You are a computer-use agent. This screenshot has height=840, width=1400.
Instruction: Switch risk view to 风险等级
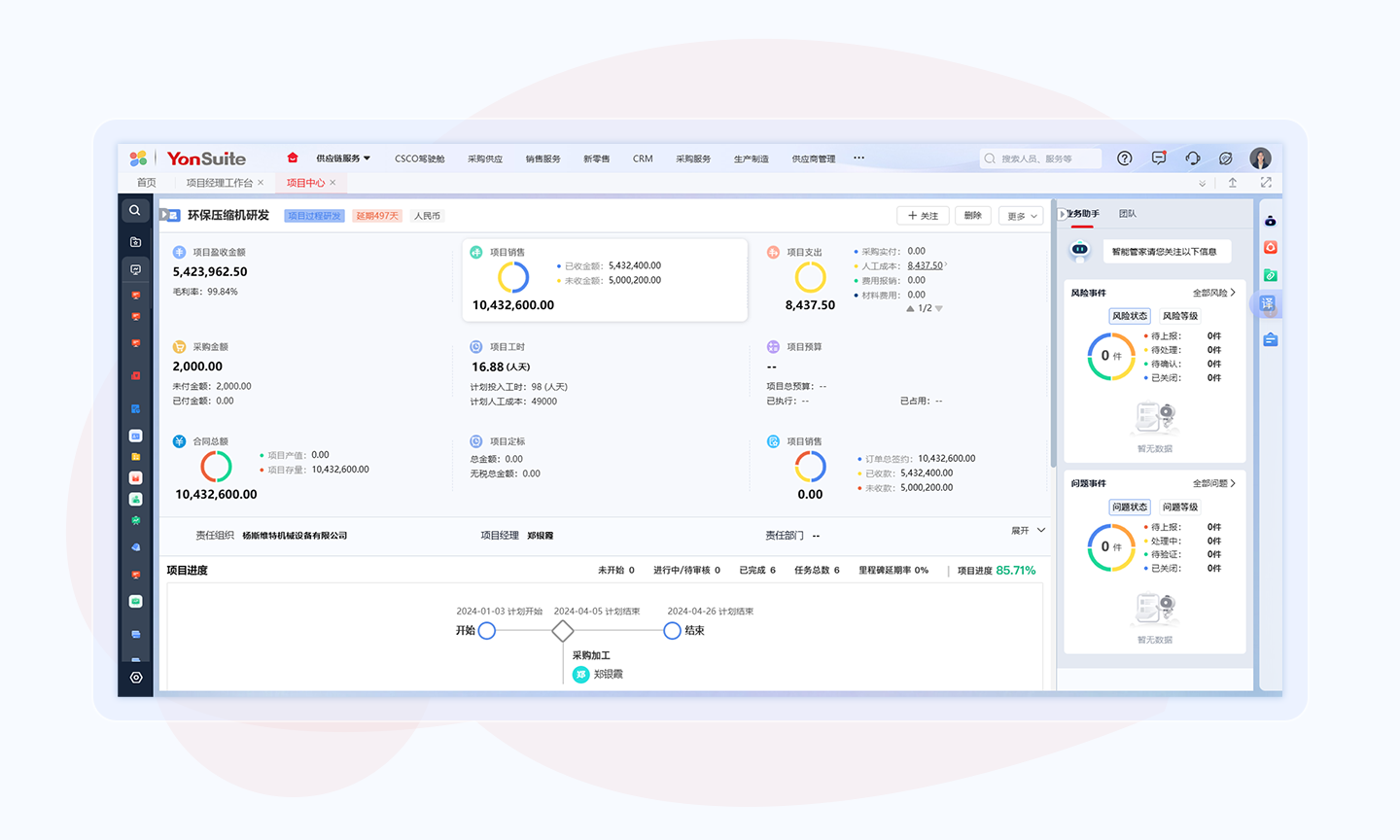coord(1180,316)
